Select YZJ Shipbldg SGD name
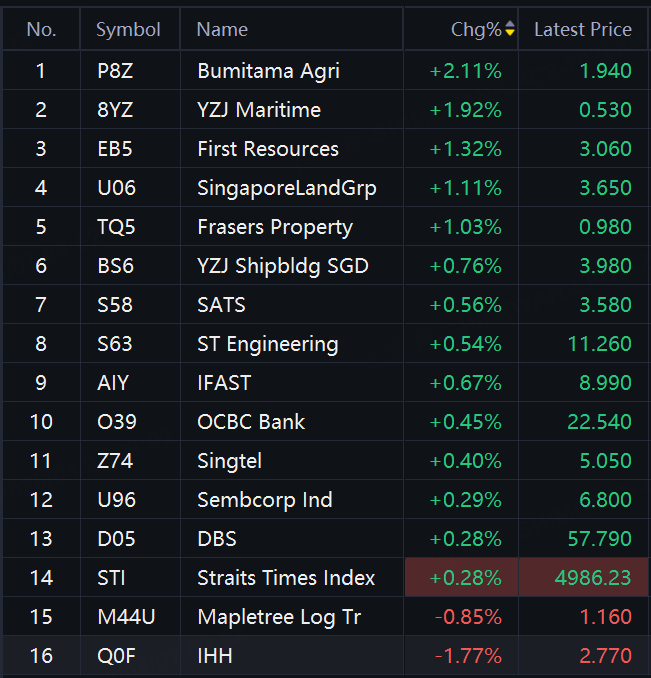Image resolution: width=651 pixels, height=678 pixels. pos(283,266)
